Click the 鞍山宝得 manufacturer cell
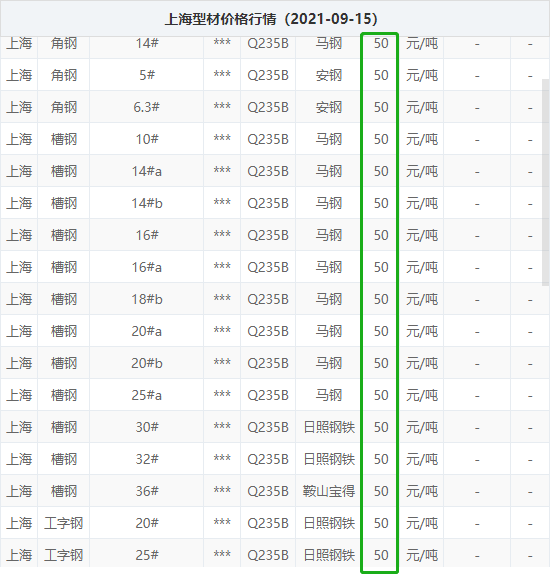Viewport: 551px width, 575px height. (329, 491)
